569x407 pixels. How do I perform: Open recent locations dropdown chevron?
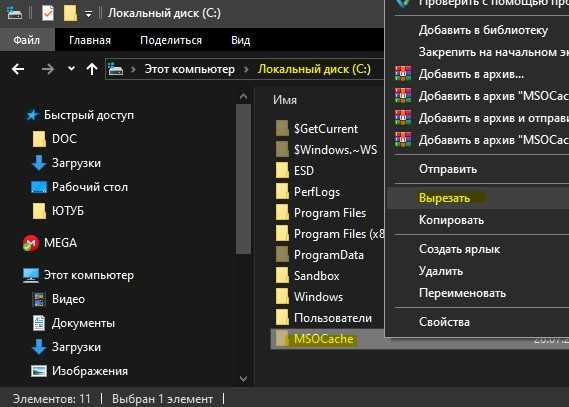(71, 68)
